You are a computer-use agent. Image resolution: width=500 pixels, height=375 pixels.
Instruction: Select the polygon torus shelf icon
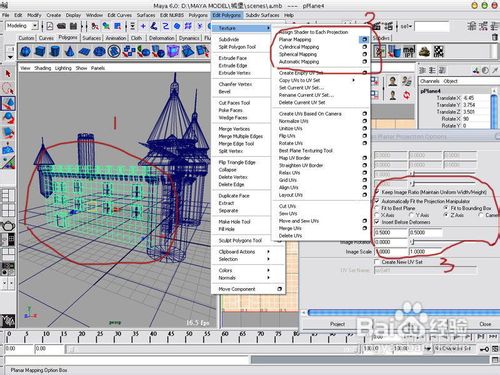99,51
